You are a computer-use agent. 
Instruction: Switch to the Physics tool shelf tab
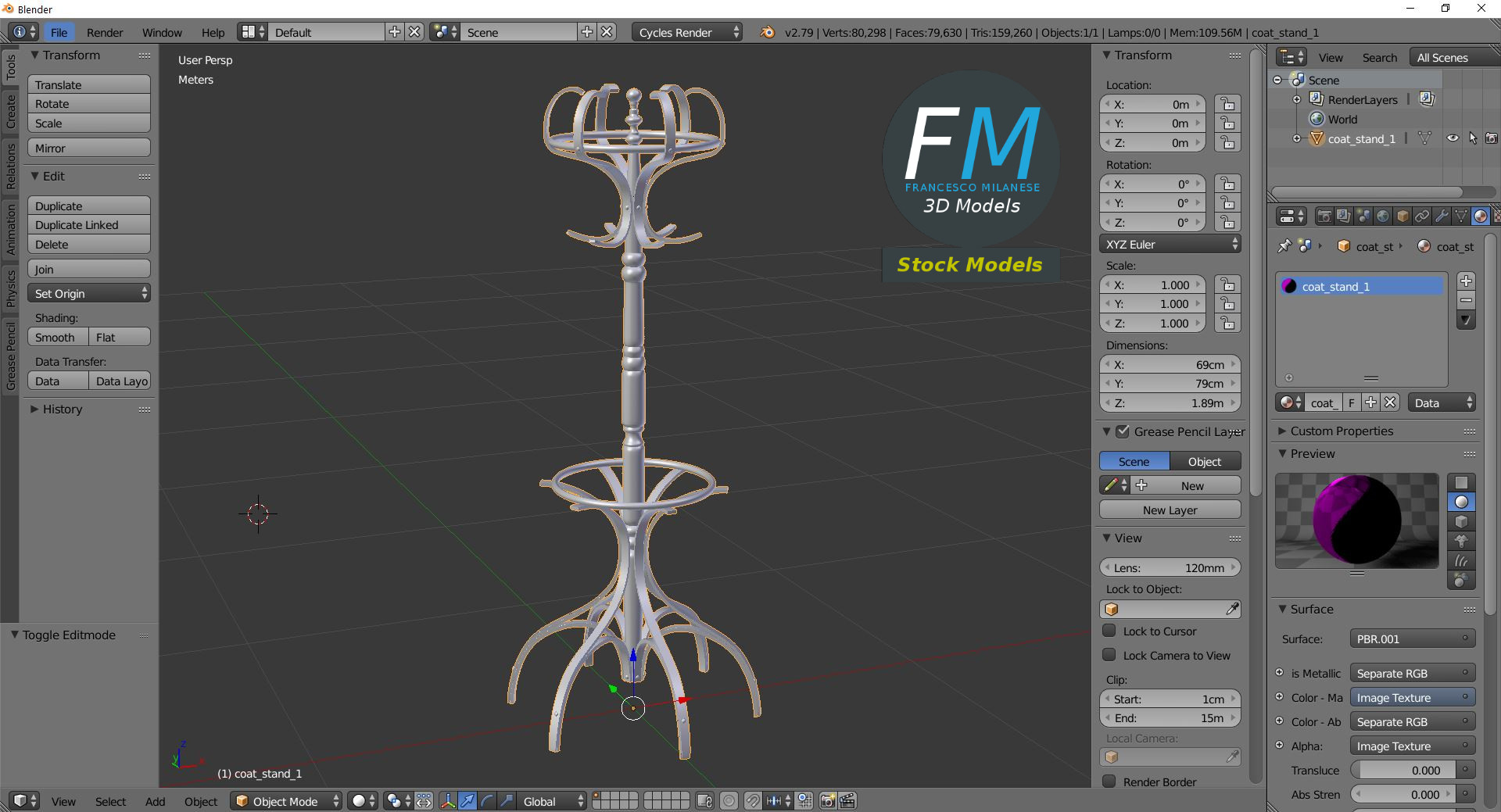pyautogui.click(x=10, y=288)
